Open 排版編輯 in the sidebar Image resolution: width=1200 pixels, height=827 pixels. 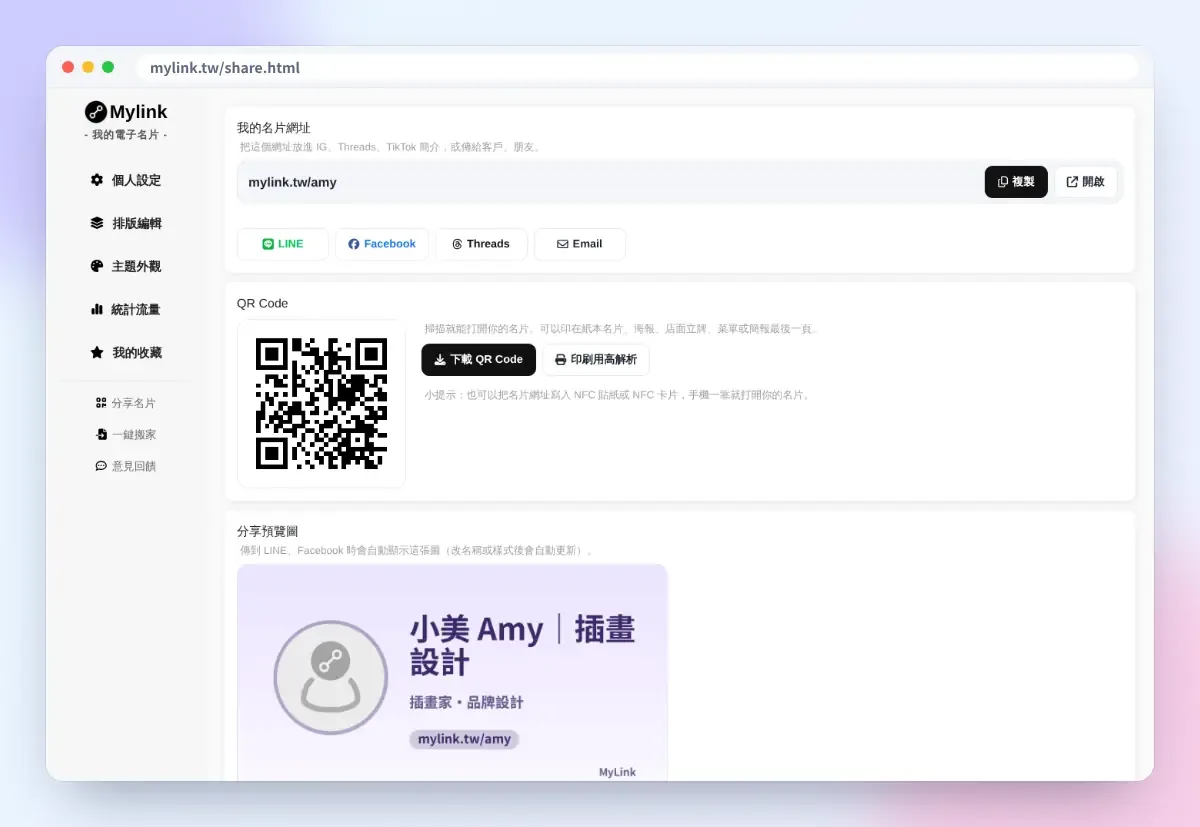pos(125,223)
